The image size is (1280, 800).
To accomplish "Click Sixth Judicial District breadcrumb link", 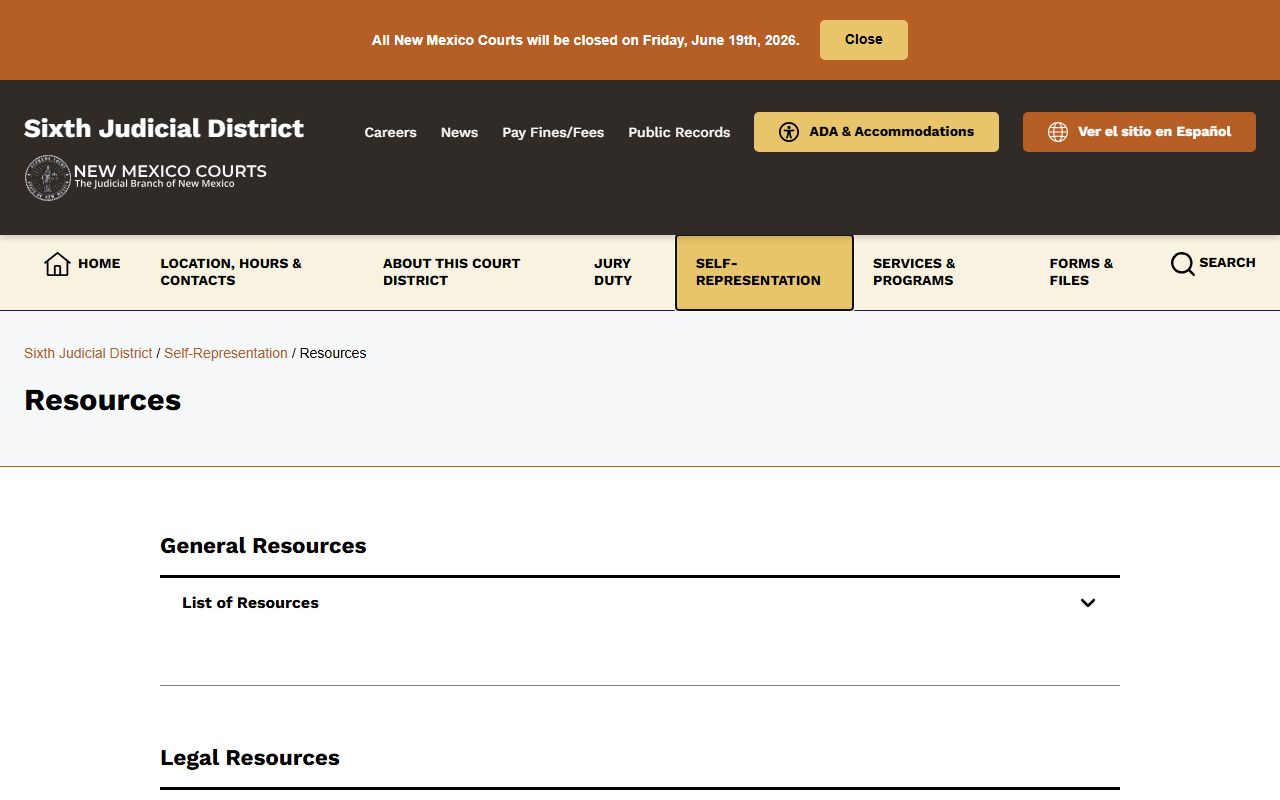I will (x=88, y=353).
